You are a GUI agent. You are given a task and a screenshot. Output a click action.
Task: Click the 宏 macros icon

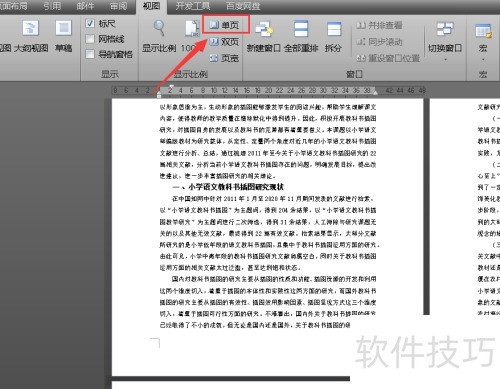(483, 31)
